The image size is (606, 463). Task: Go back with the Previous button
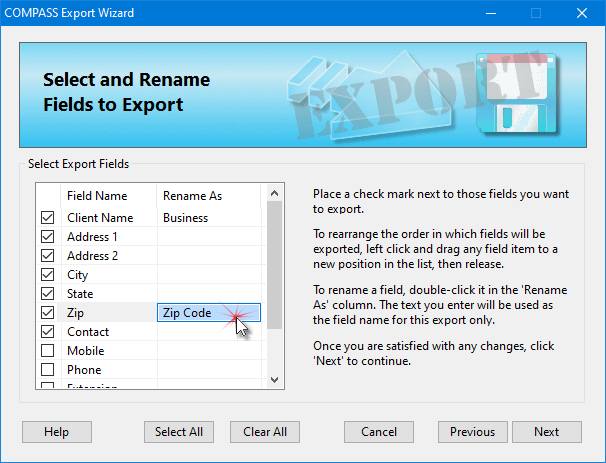click(x=473, y=432)
